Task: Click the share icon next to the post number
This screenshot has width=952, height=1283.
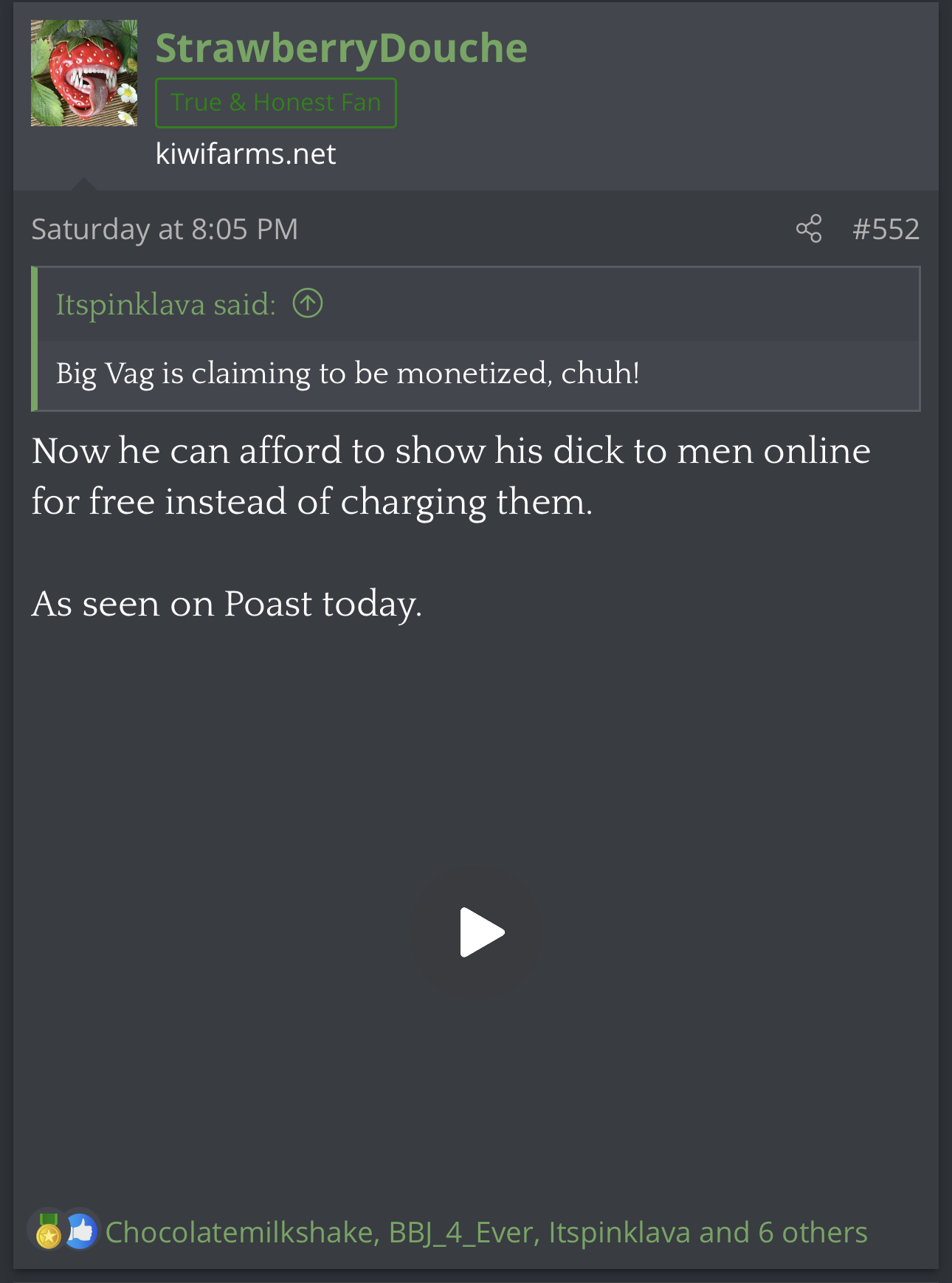Action: [809, 229]
